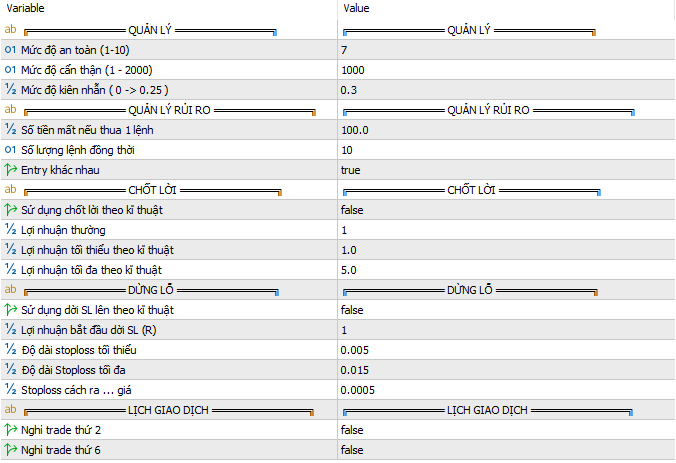Click green arrow icon beside Entry khác nhau

tap(10, 170)
